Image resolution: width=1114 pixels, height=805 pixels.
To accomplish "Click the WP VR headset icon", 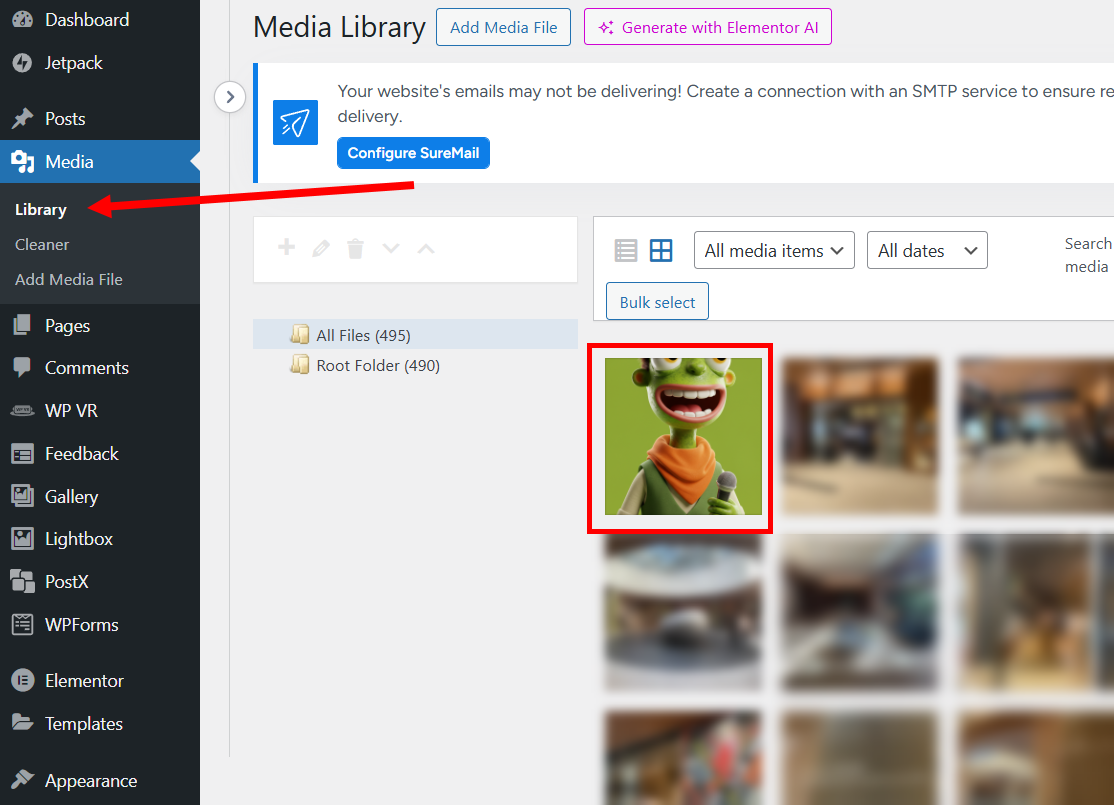I will pos(22,411).
